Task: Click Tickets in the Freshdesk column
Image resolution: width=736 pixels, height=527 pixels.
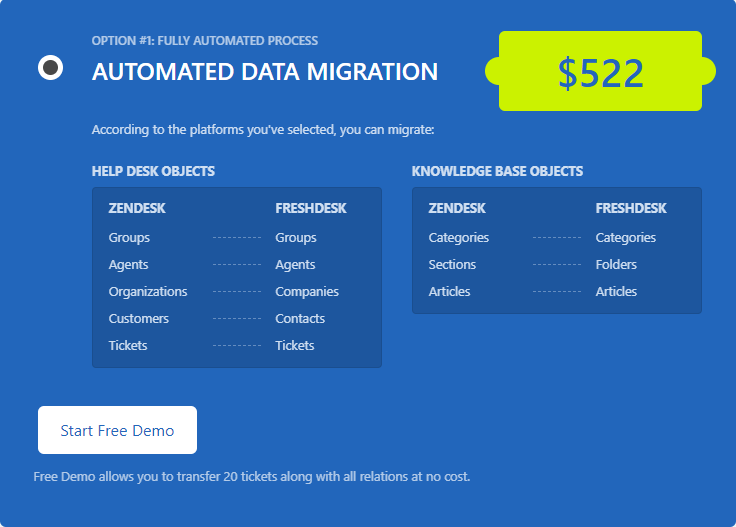Action: 295,346
